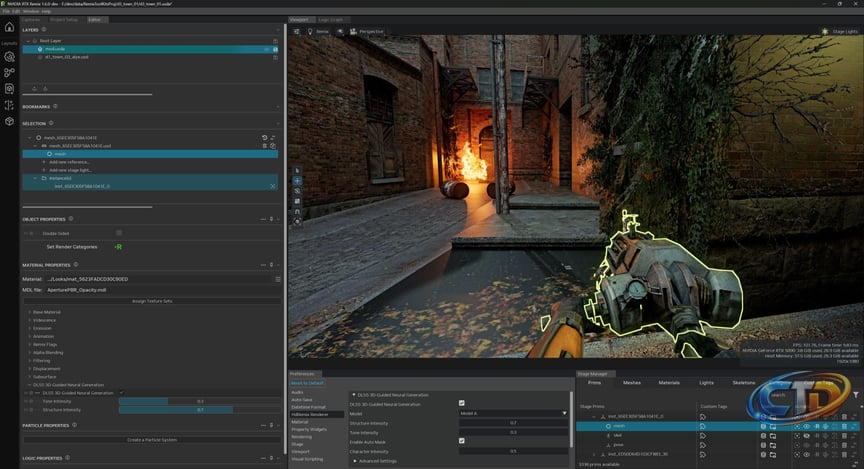Select the highlighted move tool in viewport
864x469 pixels.
point(298,181)
